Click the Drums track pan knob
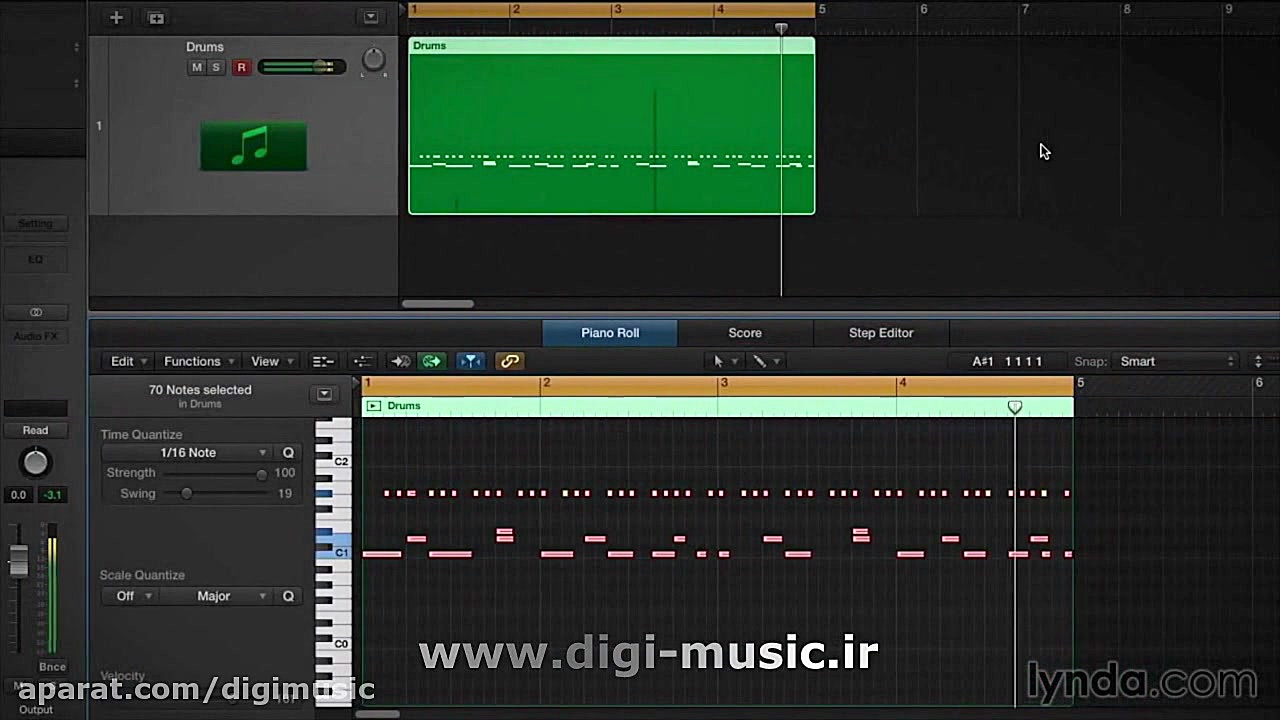 [373, 60]
